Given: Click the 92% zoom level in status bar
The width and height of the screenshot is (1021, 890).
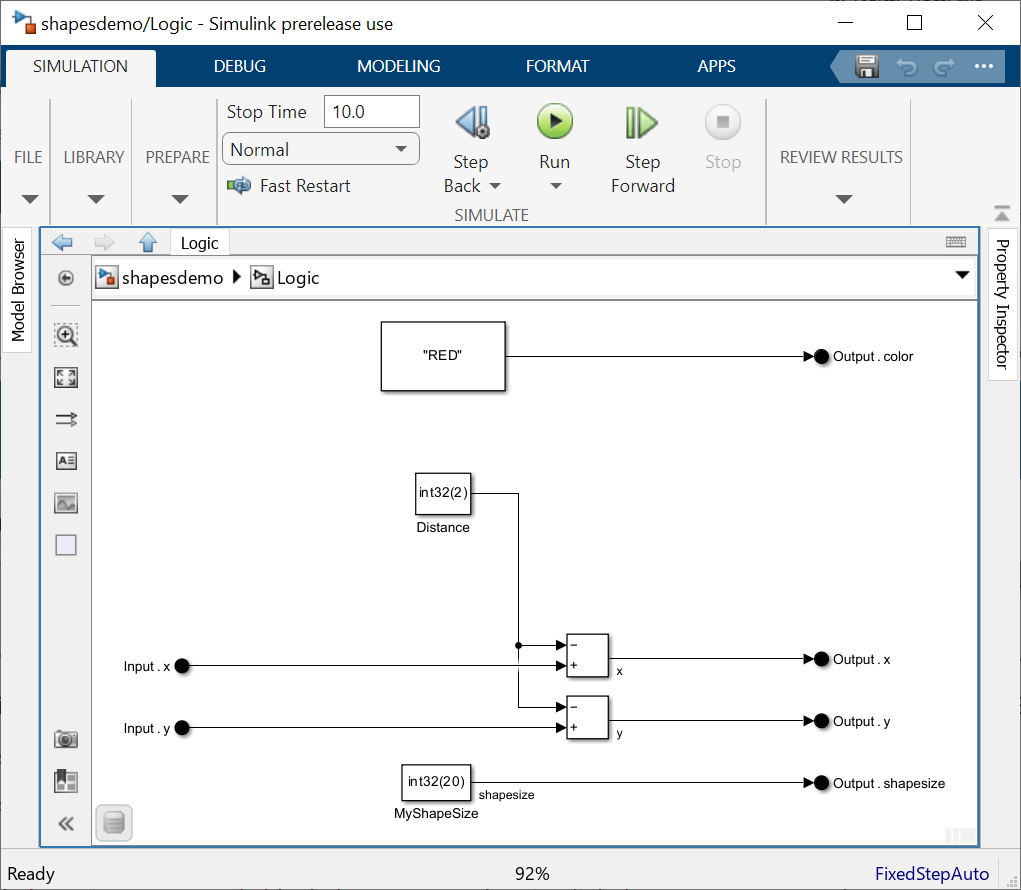Looking at the screenshot, I should [532, 874].
